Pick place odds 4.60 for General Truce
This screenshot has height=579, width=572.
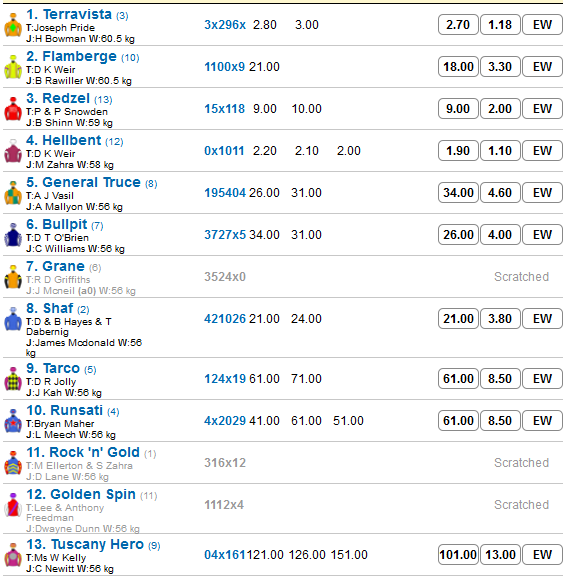[500, 193]
